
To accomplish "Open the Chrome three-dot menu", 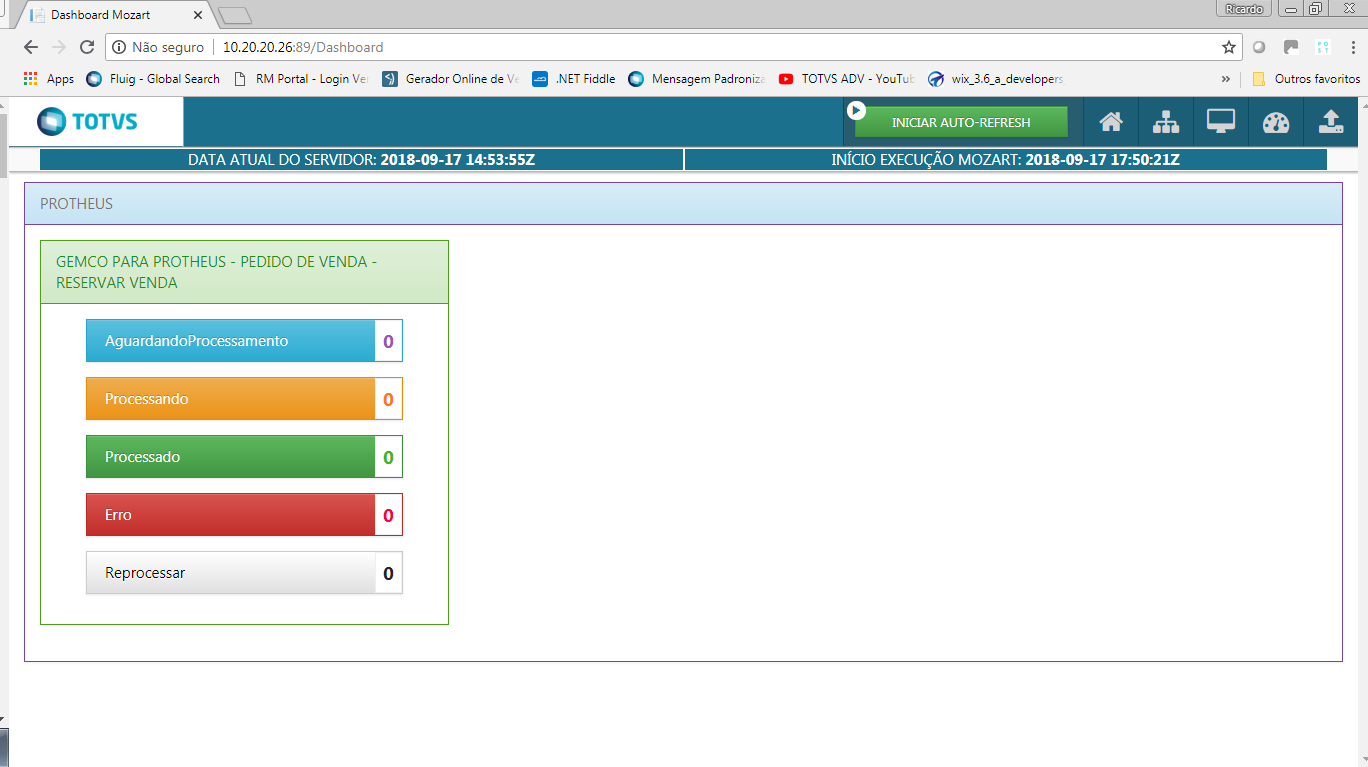I will coord(1353,47).
